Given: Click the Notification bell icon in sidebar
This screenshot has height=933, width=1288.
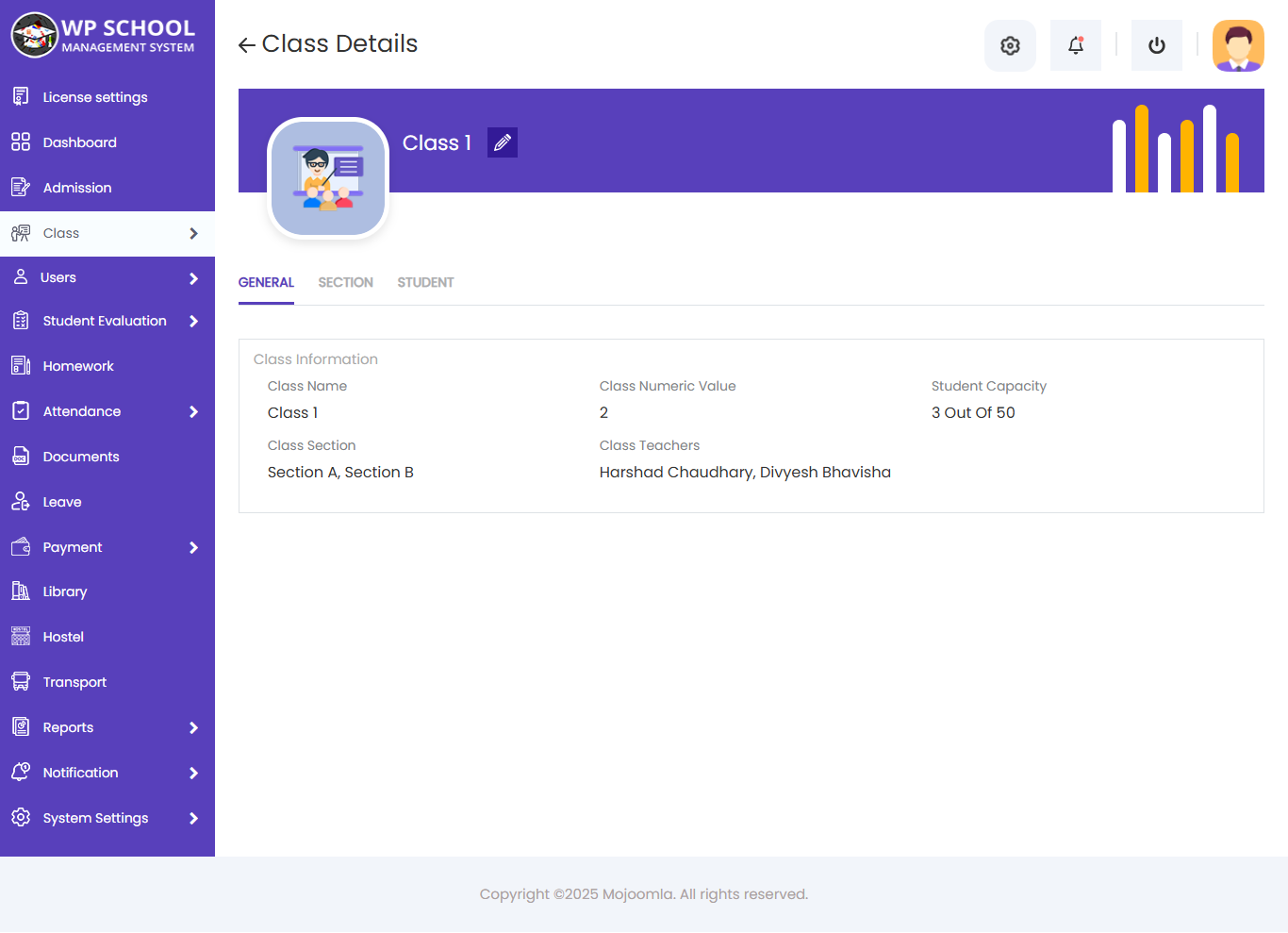Looking at the screenshot, I should click(21, 772).
